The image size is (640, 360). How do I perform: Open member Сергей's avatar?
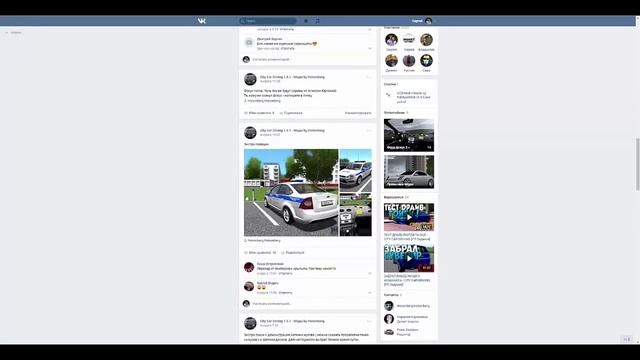[x=391, y=40]
